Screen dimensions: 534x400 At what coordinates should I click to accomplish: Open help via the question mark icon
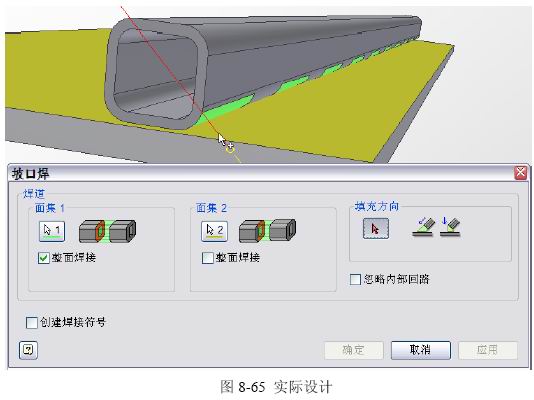[x=28, y=350]
